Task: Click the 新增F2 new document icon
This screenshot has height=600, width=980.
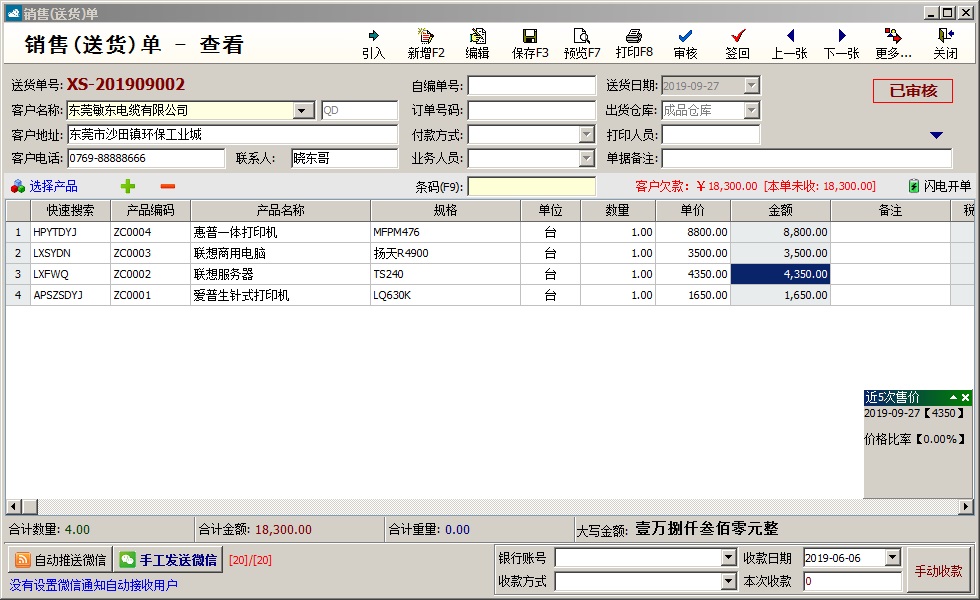Action: tap(426, 37)
